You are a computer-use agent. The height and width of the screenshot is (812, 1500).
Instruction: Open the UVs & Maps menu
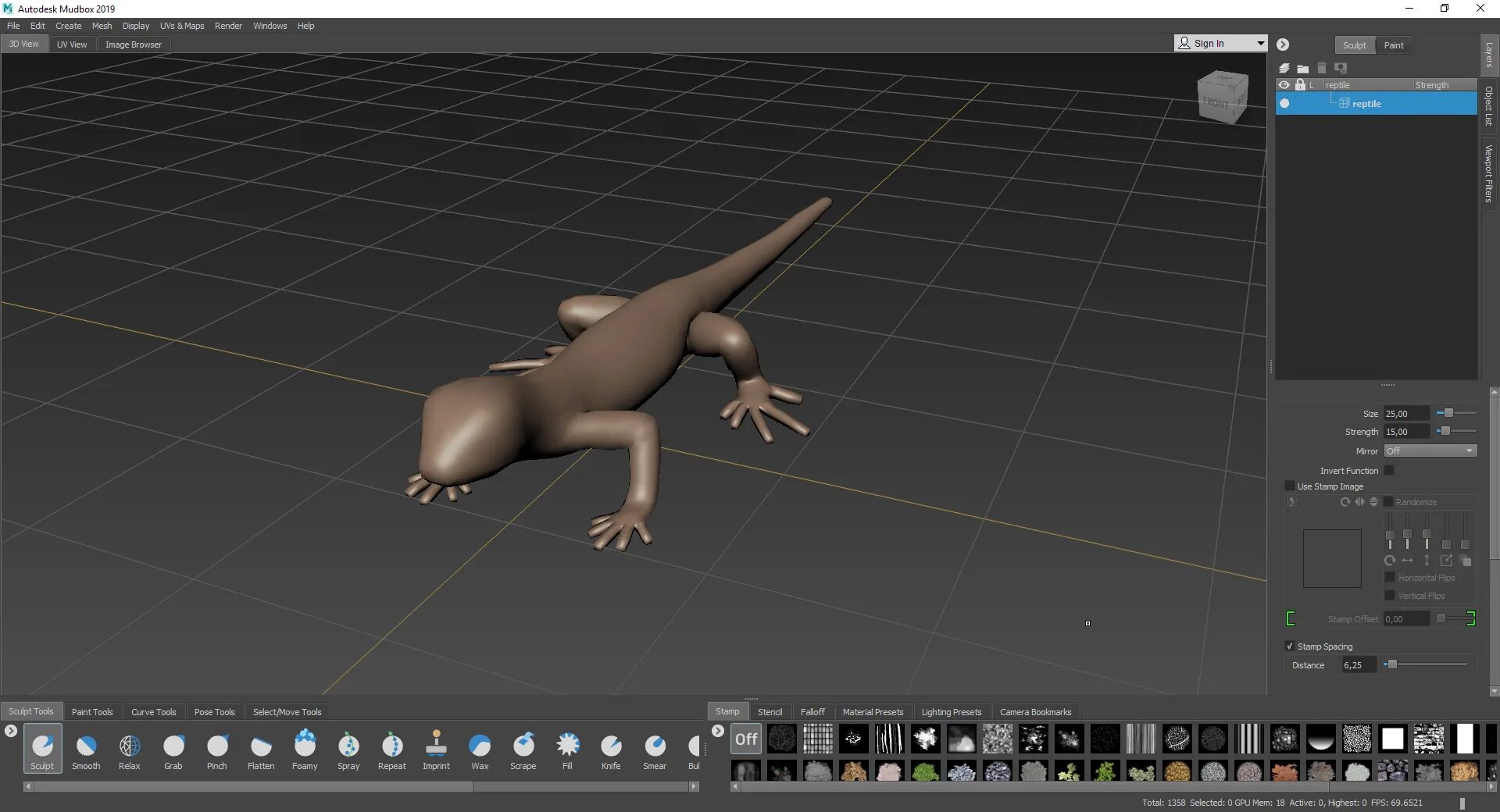click(182, 26)
